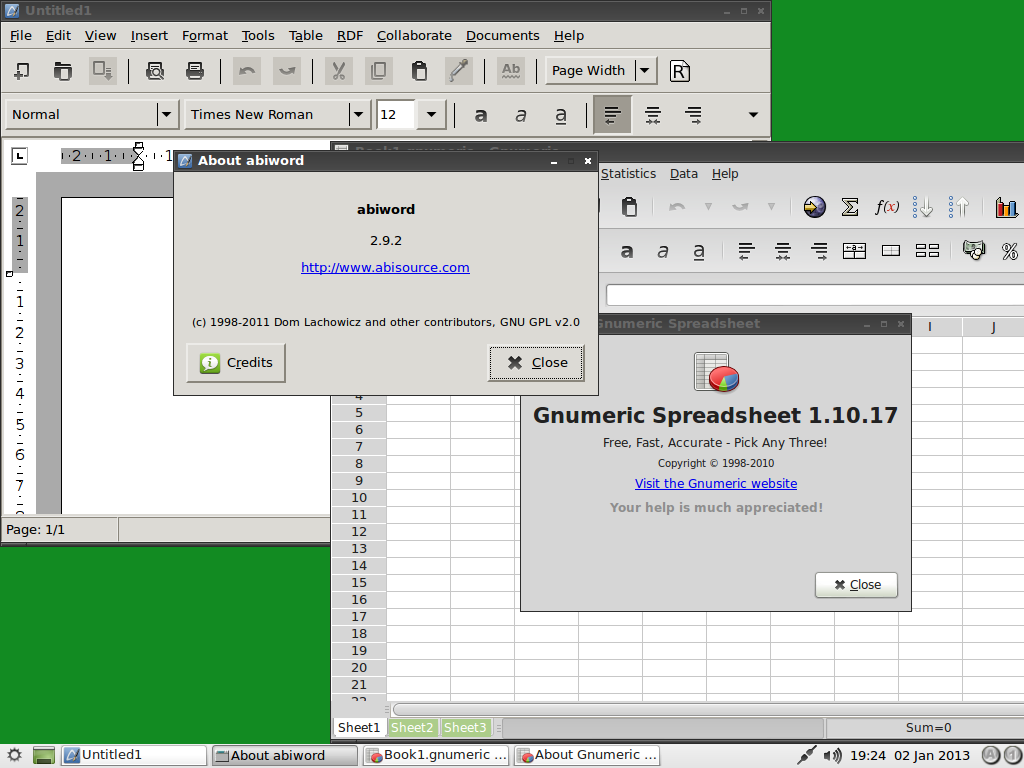1024x768 pixels.
Task: Click the f(x) function icon in Gnumeric
Action: pyautogui.click(x=887, y=207)
